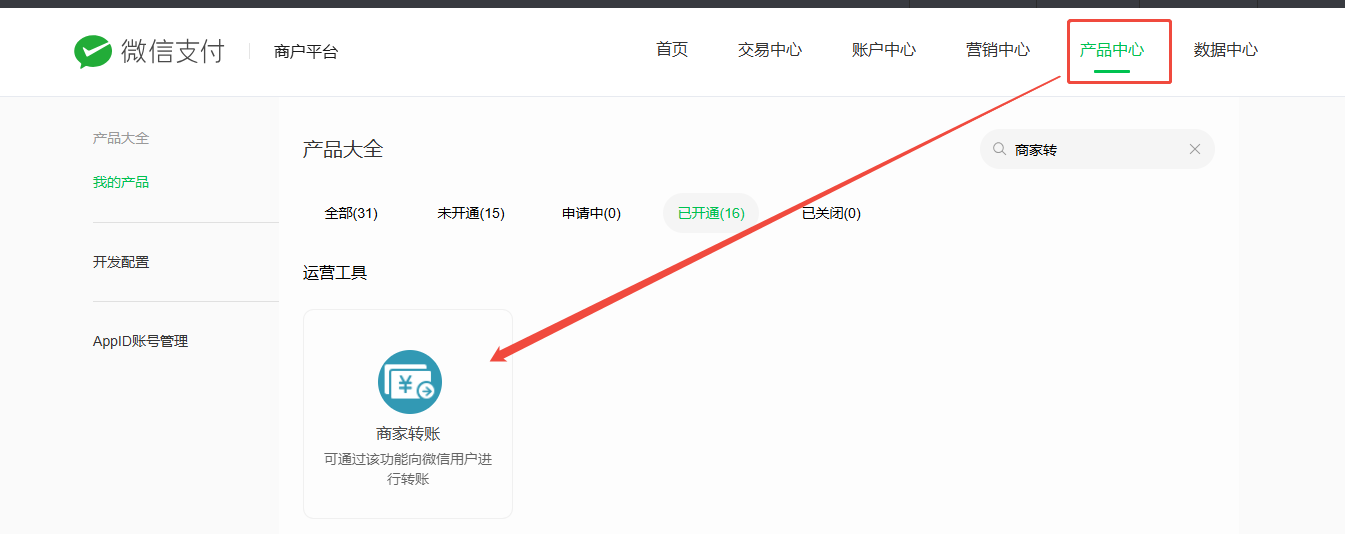The height and width of the screenshot is (534, 1345).
Task: View the 已关闭(0) products tab
Action: click(x=831, y=213)
